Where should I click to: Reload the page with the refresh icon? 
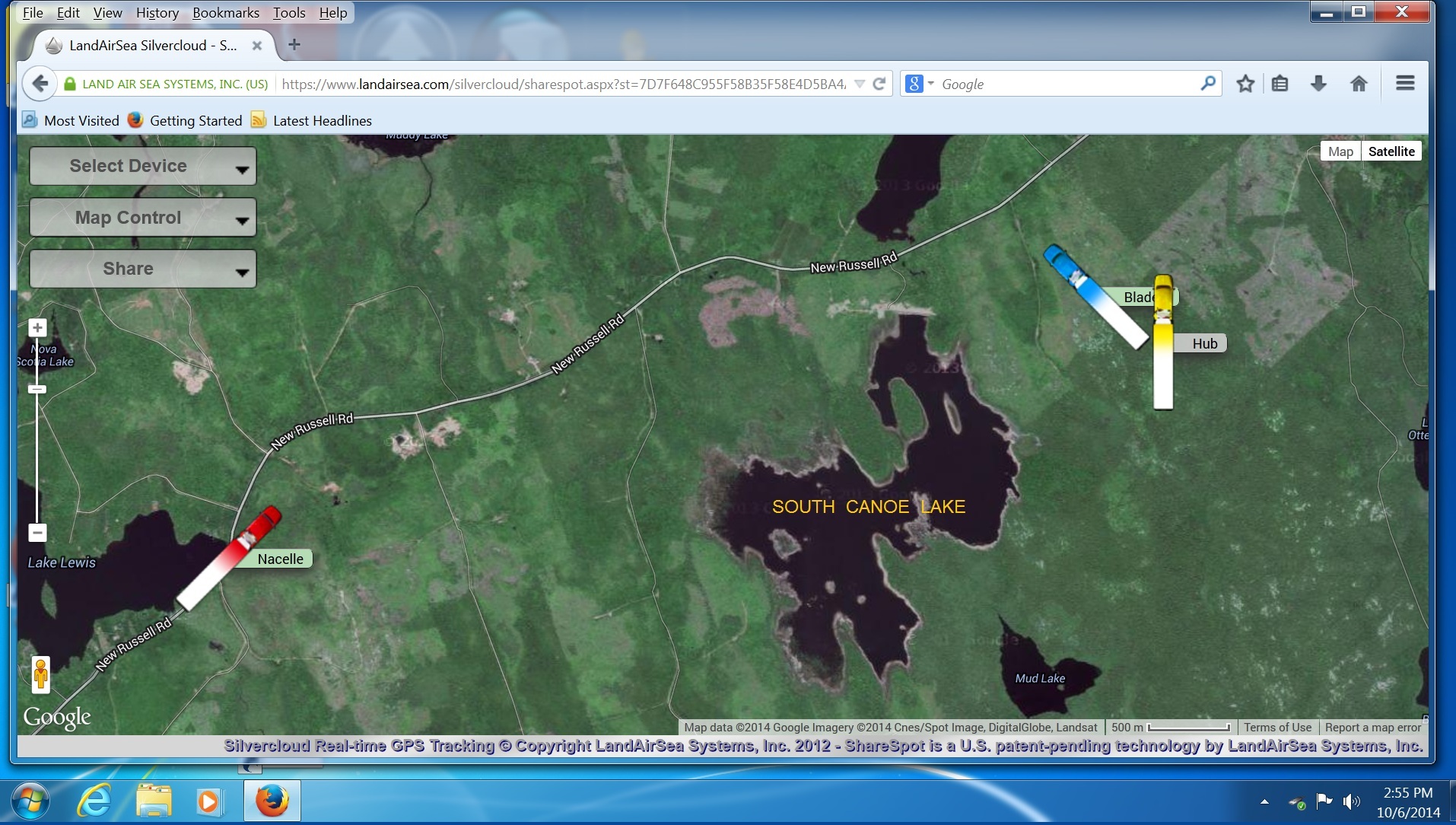[x=879, y=84]
